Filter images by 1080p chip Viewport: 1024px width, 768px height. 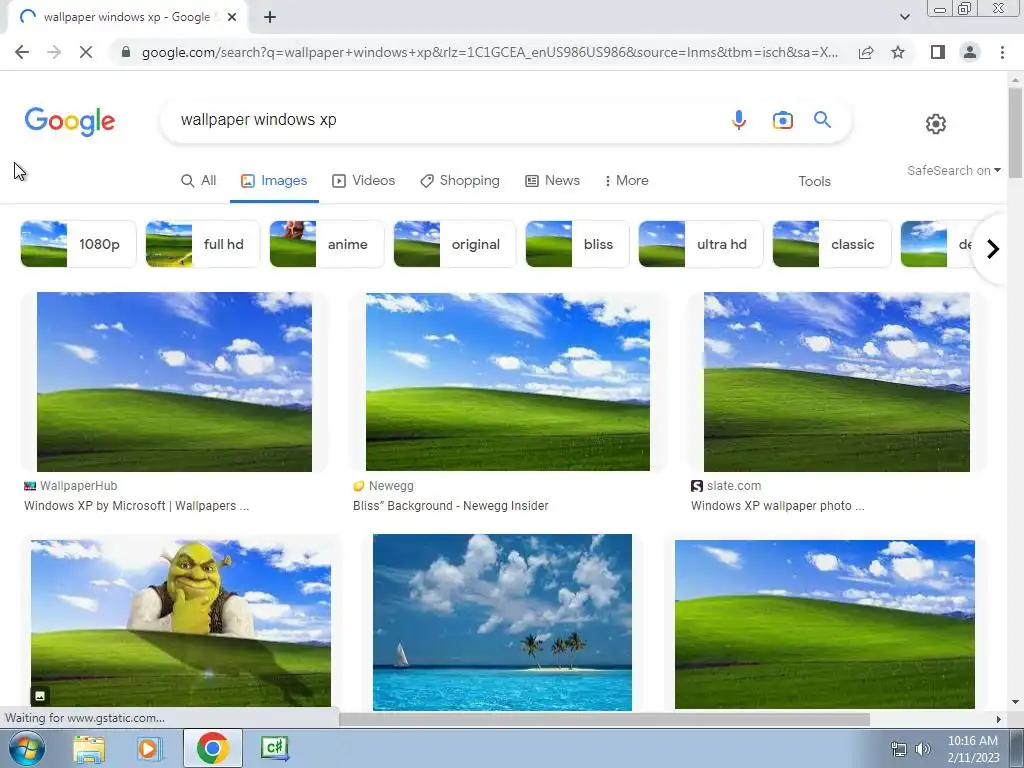tap(78, 244)
